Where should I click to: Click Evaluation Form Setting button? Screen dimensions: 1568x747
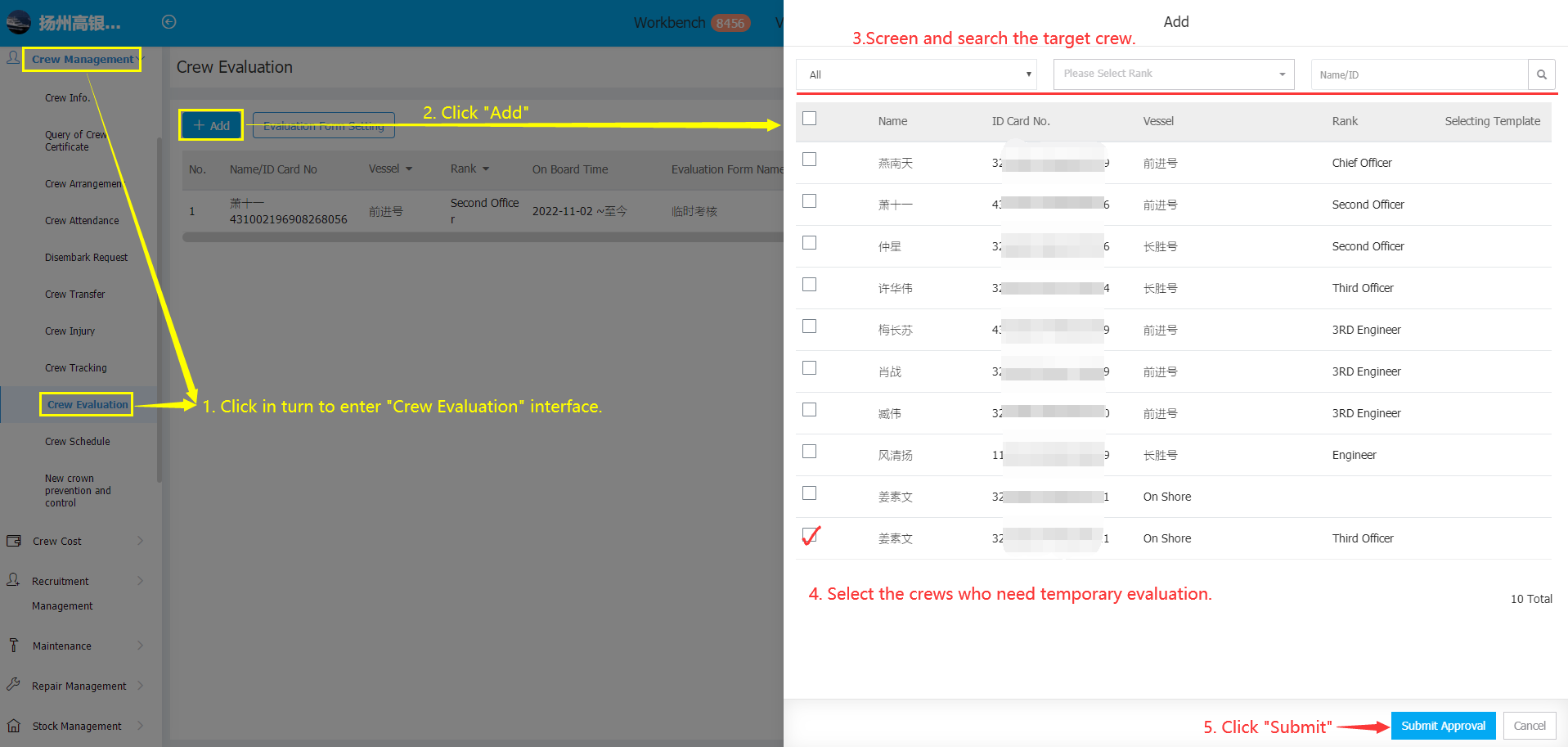[x=324, y=125]
